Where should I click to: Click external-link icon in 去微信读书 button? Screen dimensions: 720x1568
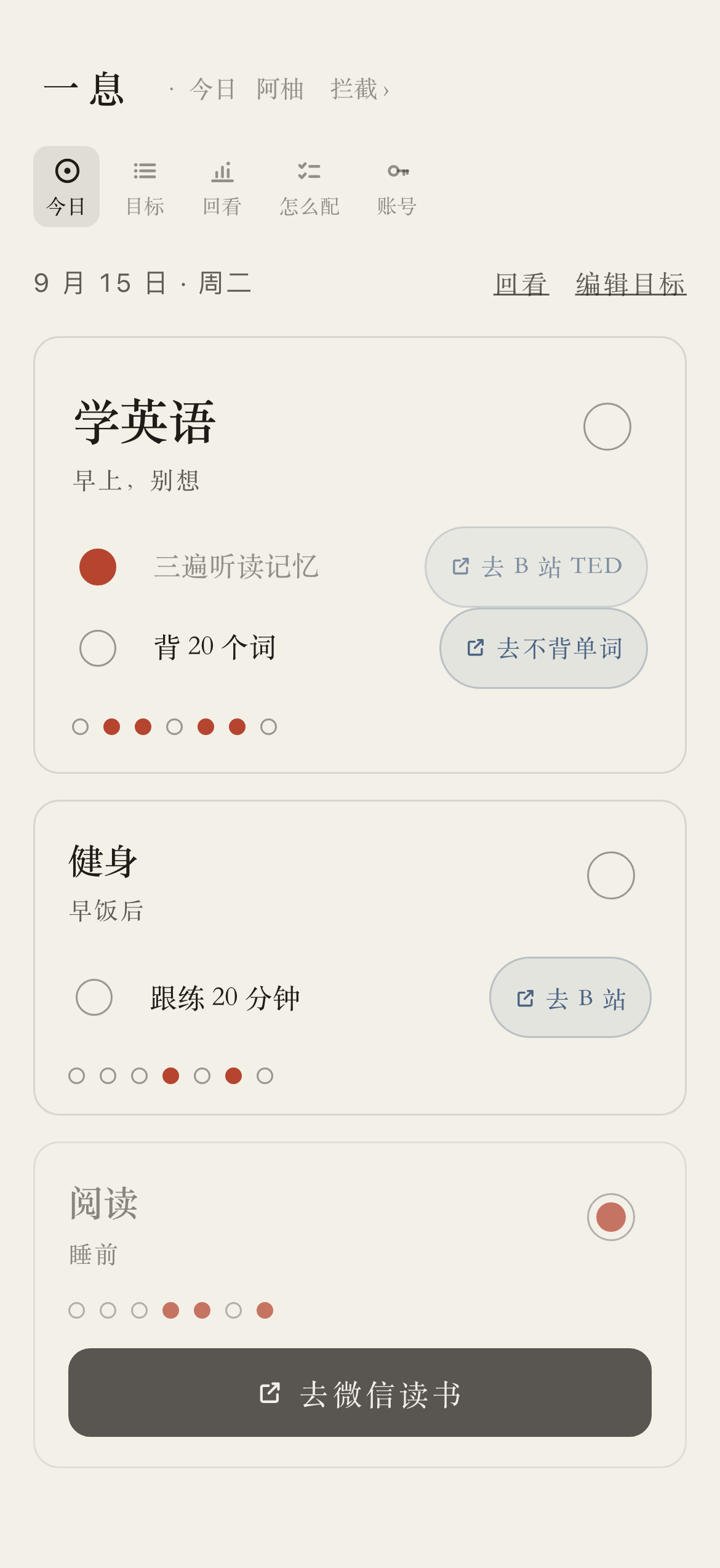pos(270,1393)
